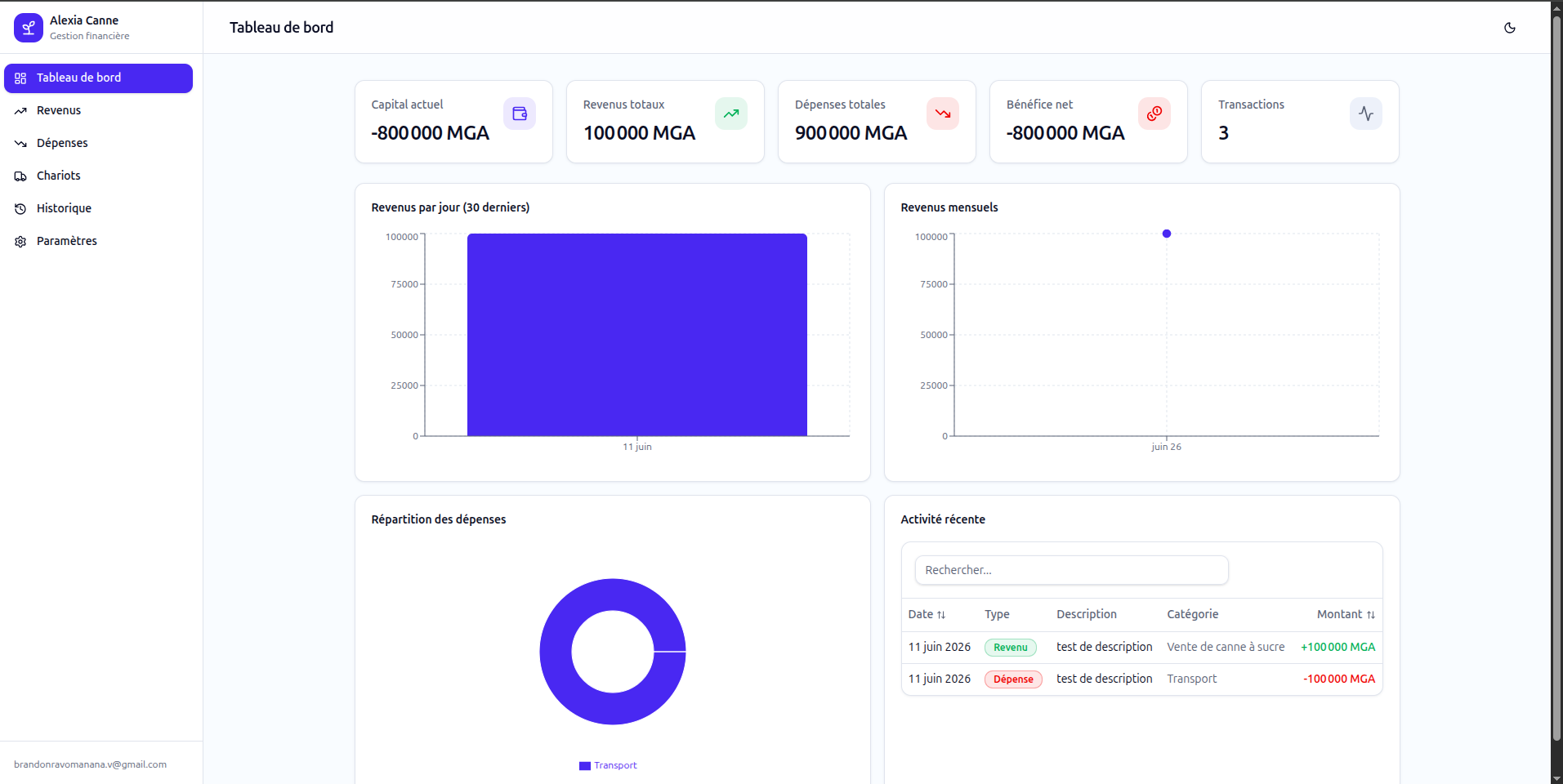The image size is (1563, 784).
Task: Sort the activity table by Date
Action: click(x=927, y=614)
